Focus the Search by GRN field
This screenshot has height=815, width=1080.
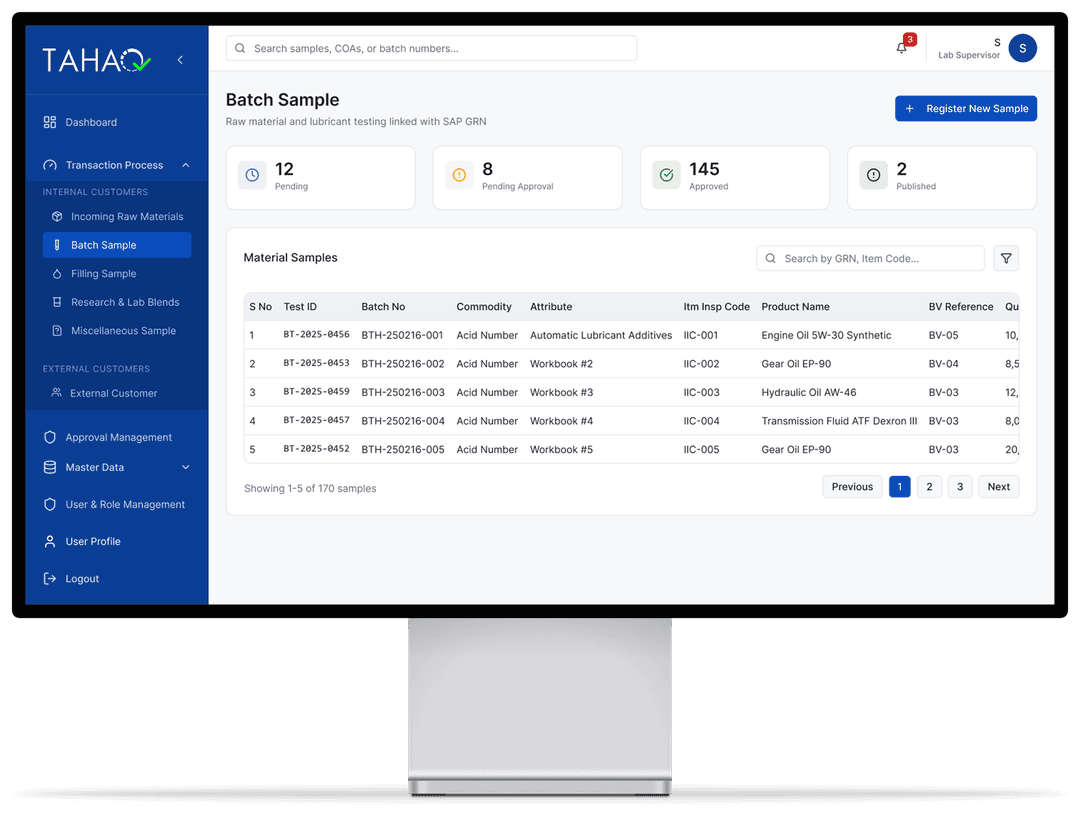coord(871,258)
